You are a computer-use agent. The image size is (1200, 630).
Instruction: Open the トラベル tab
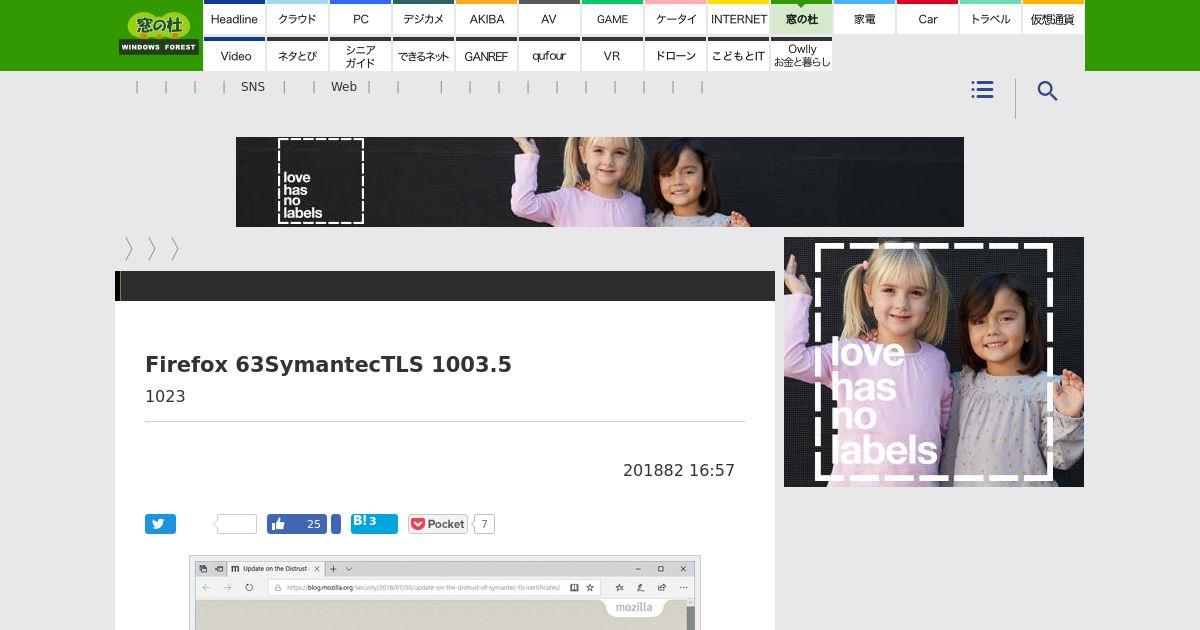pos(990,18)
